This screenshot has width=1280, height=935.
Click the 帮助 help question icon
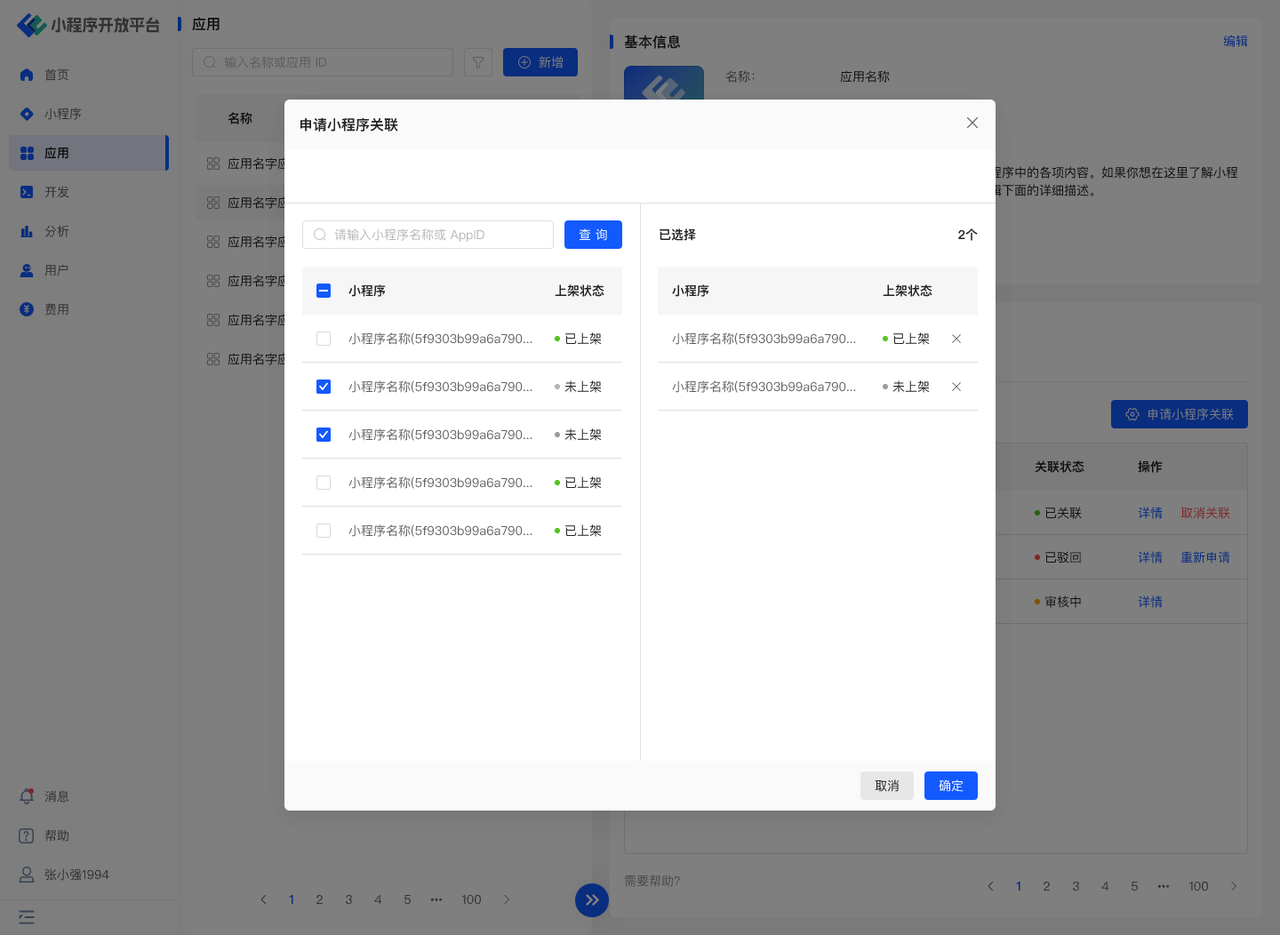[27, 836]
